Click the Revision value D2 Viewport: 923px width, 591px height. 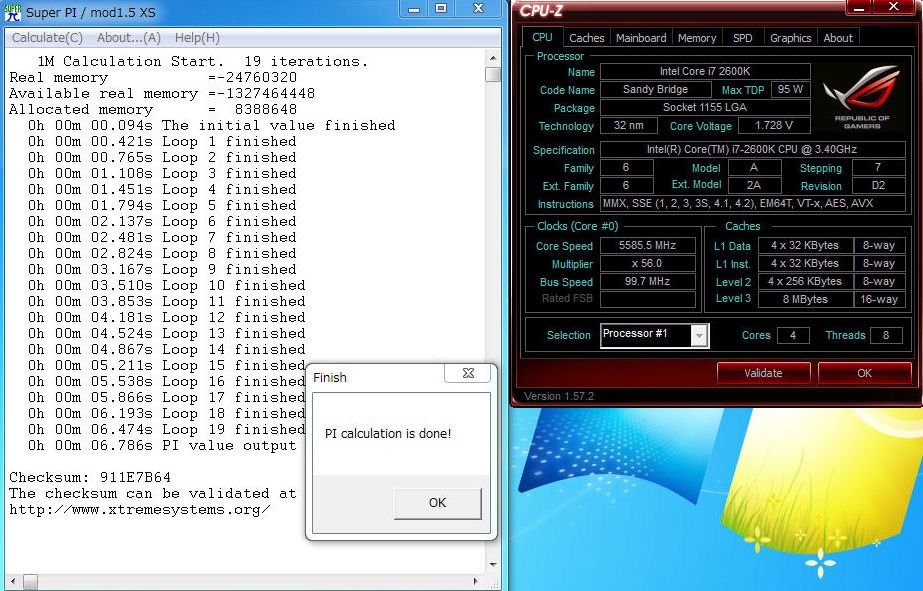(x=878, y=185)
